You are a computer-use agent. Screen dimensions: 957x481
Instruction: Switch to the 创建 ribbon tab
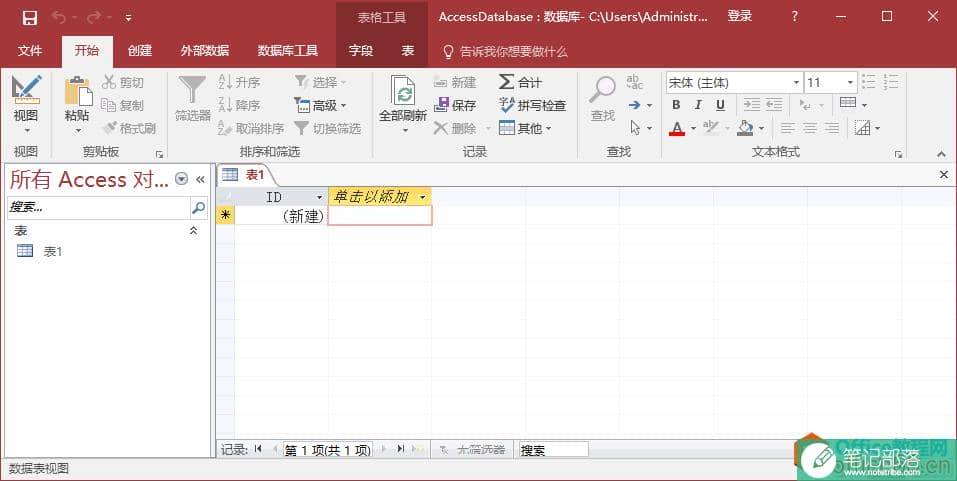click(140, 51)
